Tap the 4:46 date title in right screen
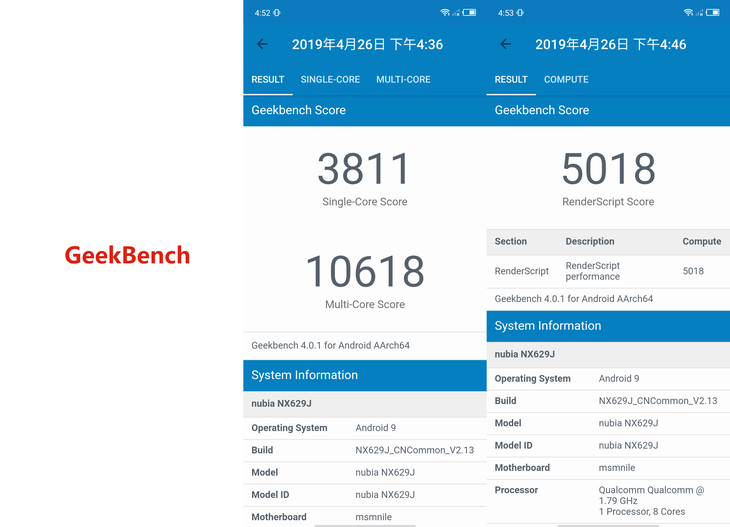Screen dimensions: 730x527 click(x=611, y=44)
